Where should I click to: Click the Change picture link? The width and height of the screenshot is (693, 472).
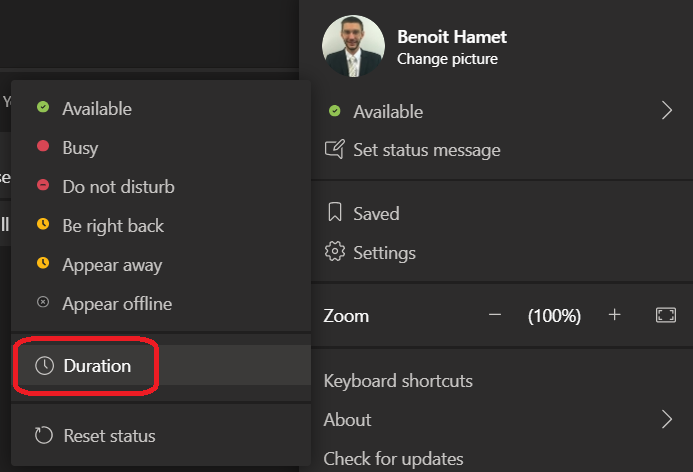[447, 59]
